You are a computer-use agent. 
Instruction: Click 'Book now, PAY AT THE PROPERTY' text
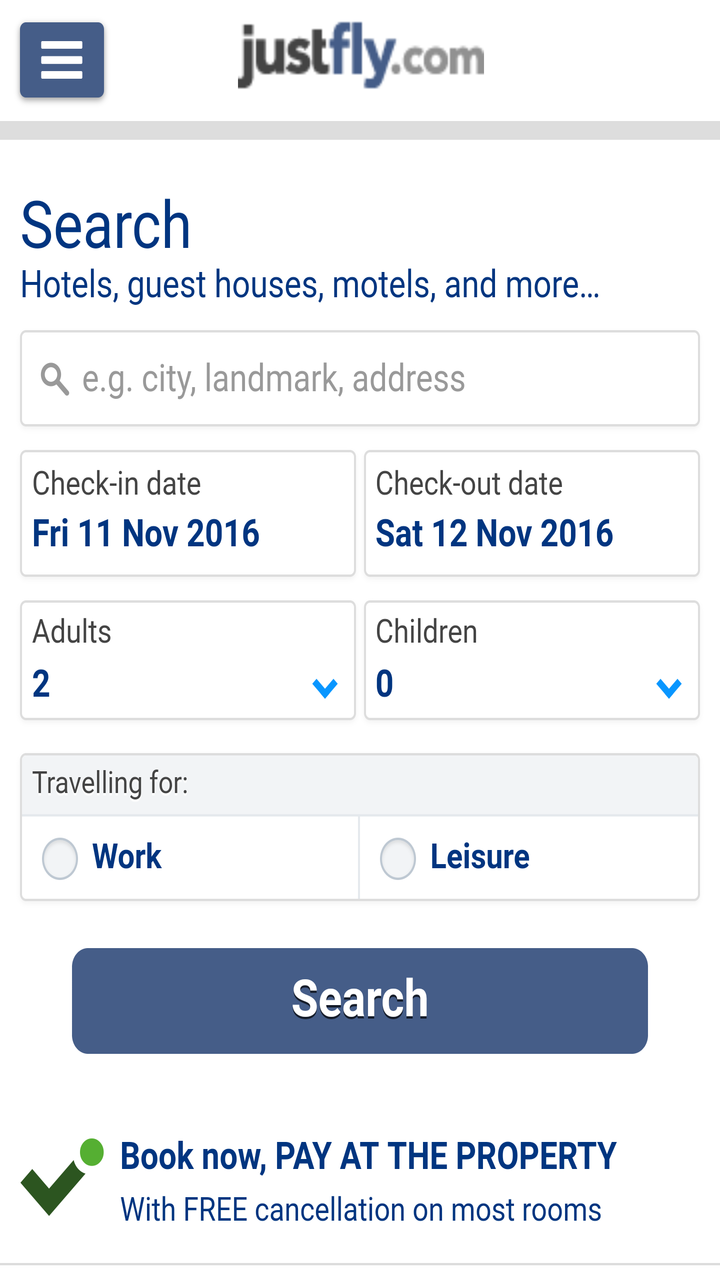pos(368,1156)
